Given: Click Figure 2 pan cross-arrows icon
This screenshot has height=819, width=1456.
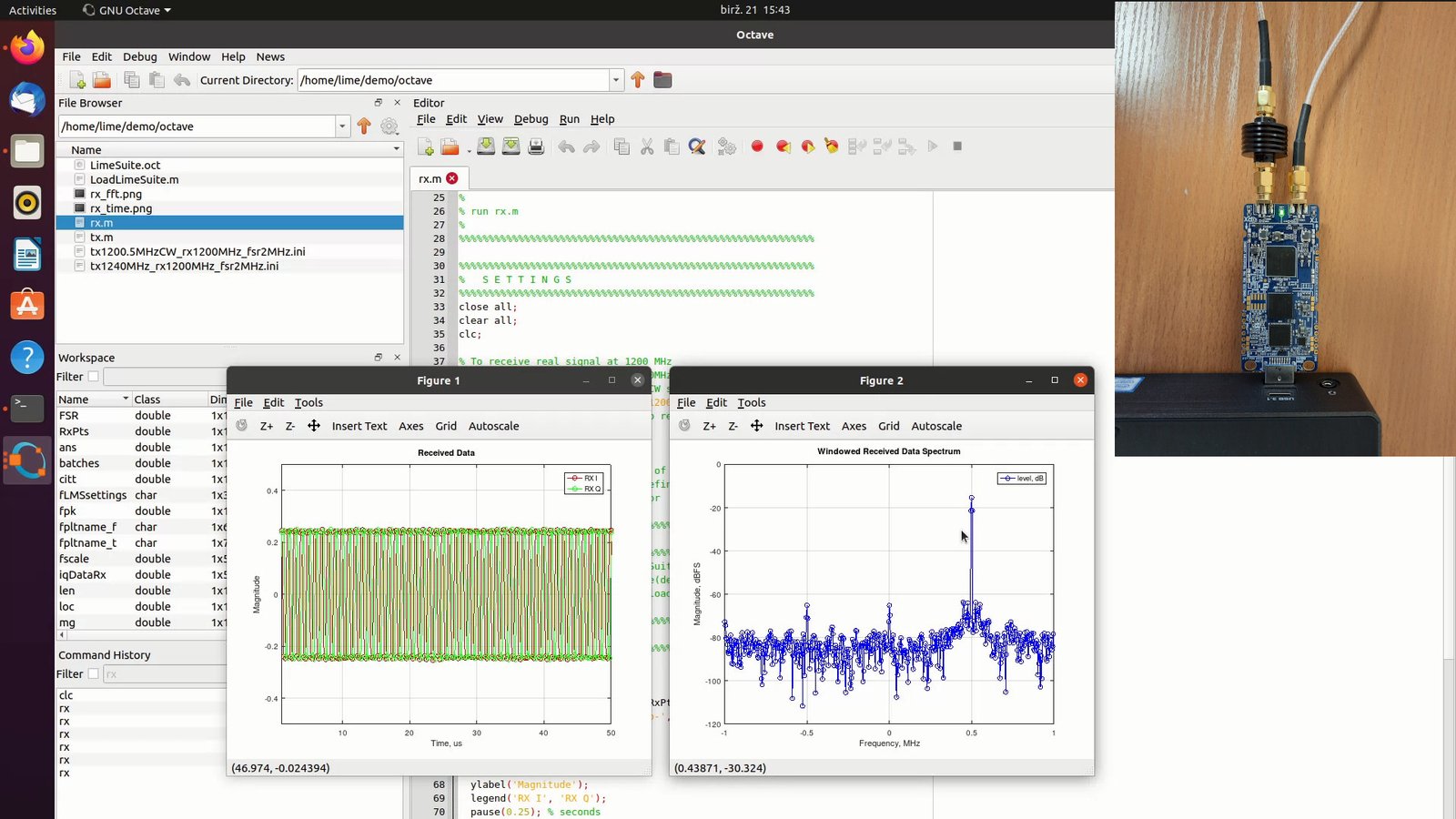Looking at the screenshot, I should click(756, 426).
